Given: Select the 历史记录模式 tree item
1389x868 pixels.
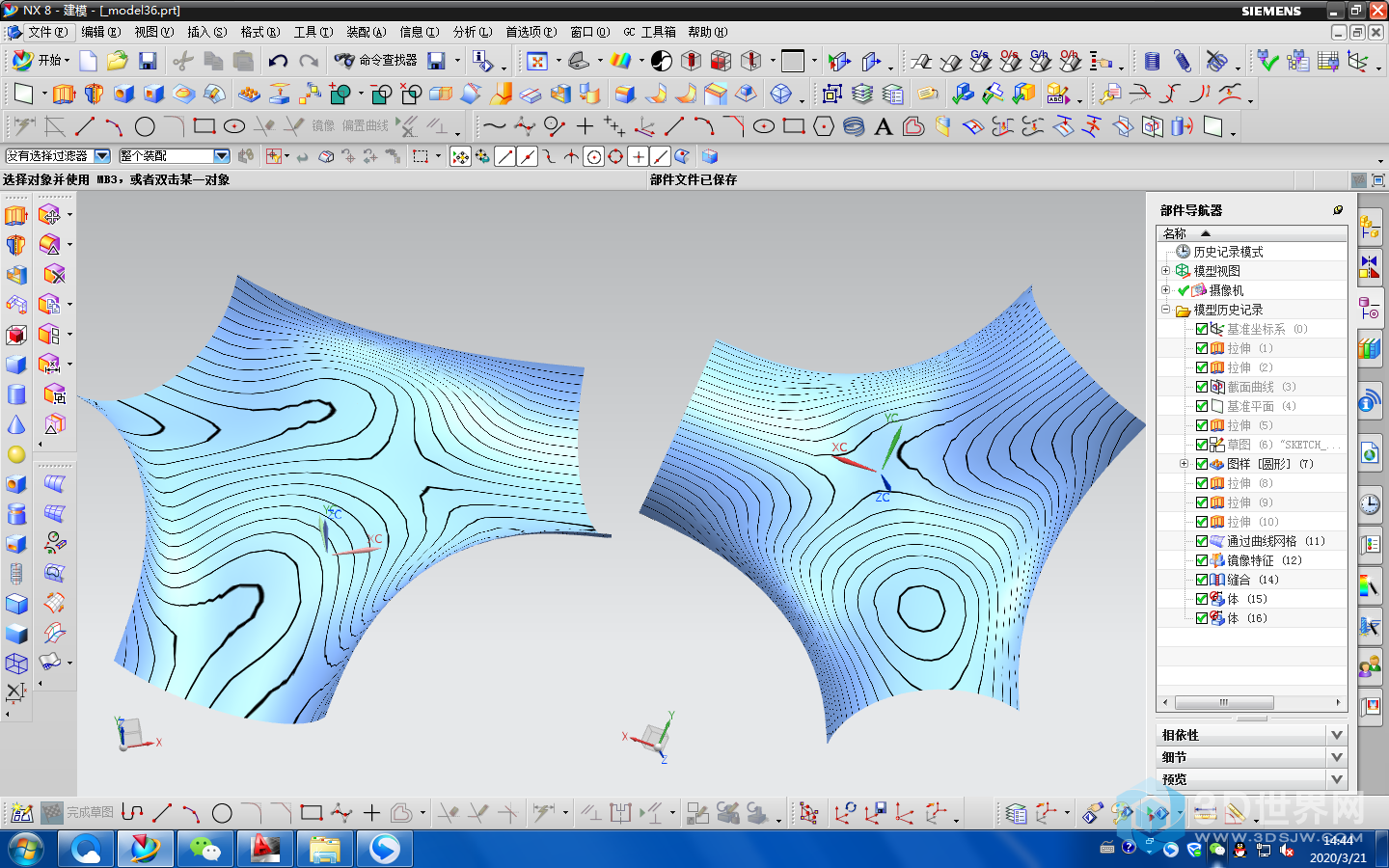Looking at the screenshot, I should tap(1228, 252).
